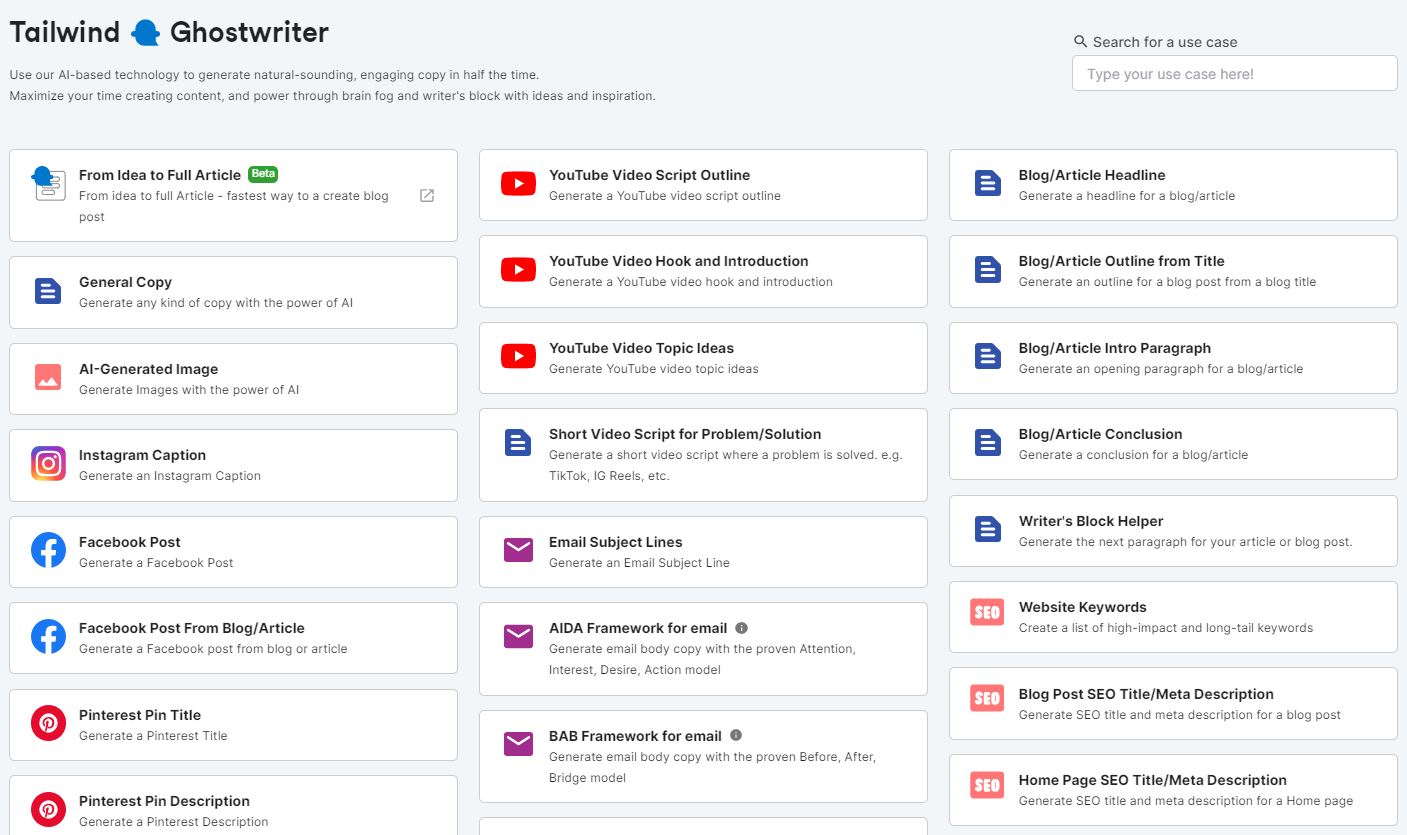Open Facebook Post From Blog/Article title
1407x835 pixels.
point(192,628)
